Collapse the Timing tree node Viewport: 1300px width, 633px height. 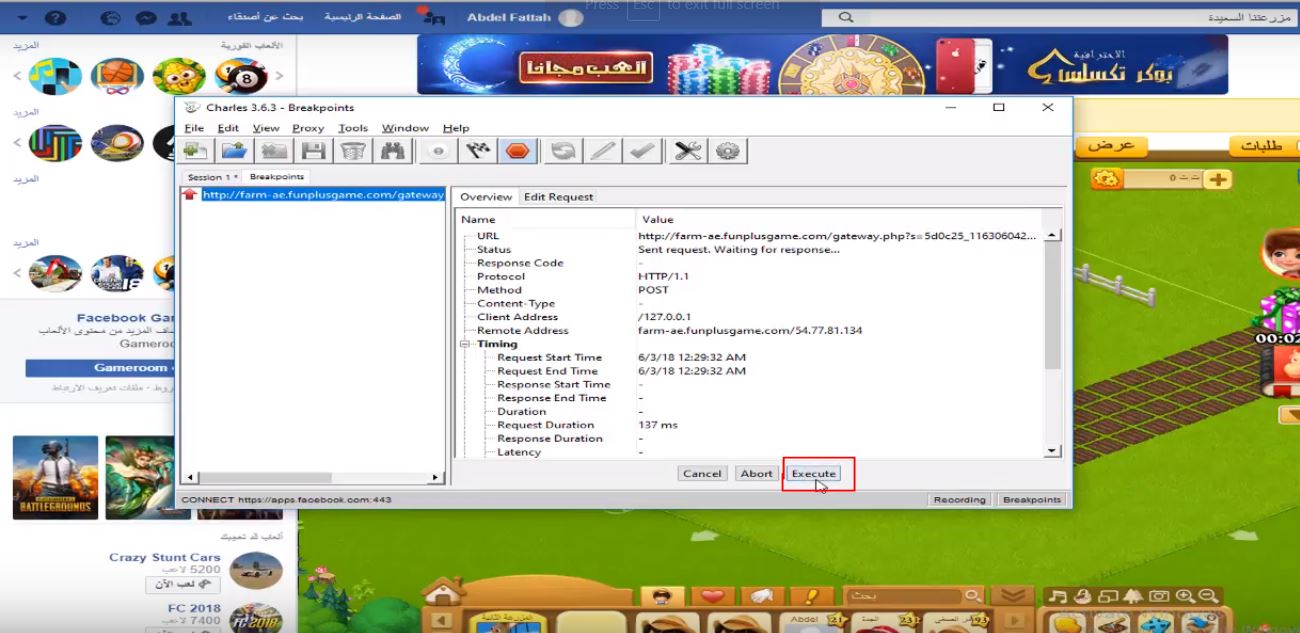[x=464, y=344]
